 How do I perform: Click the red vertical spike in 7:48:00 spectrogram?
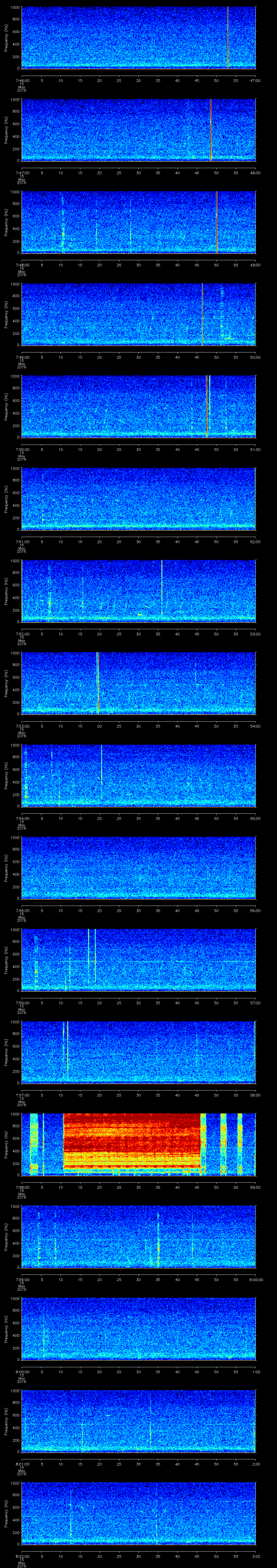click(x=217, y=222)
